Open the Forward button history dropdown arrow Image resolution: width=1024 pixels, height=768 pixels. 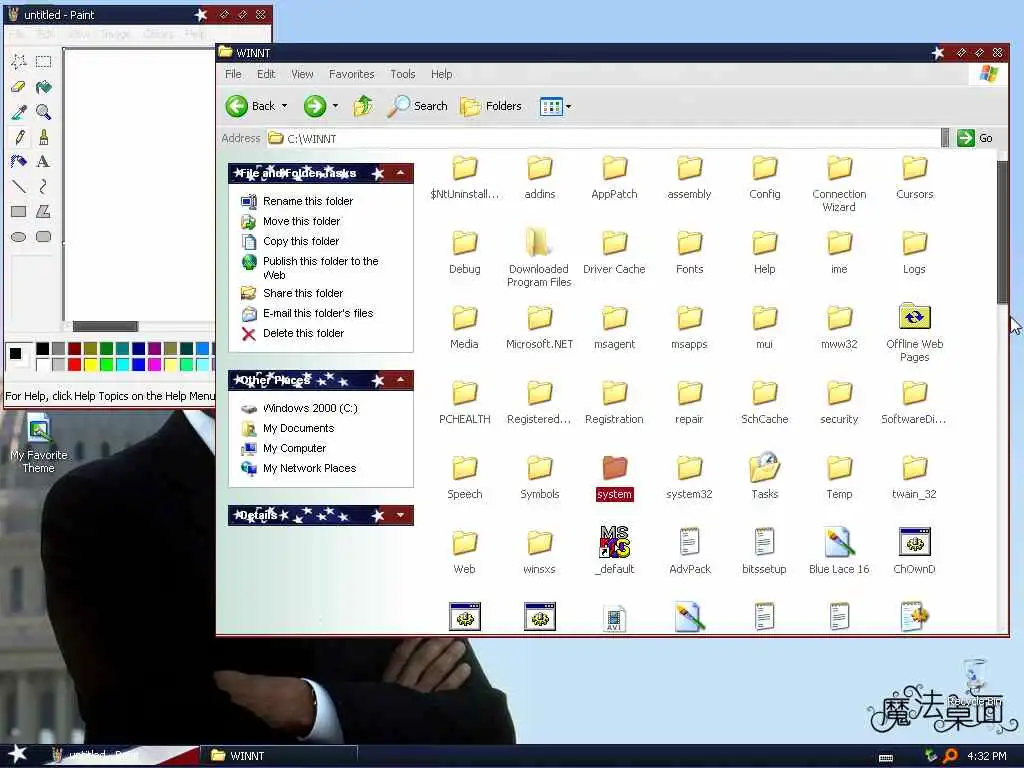tap(335, 106)
